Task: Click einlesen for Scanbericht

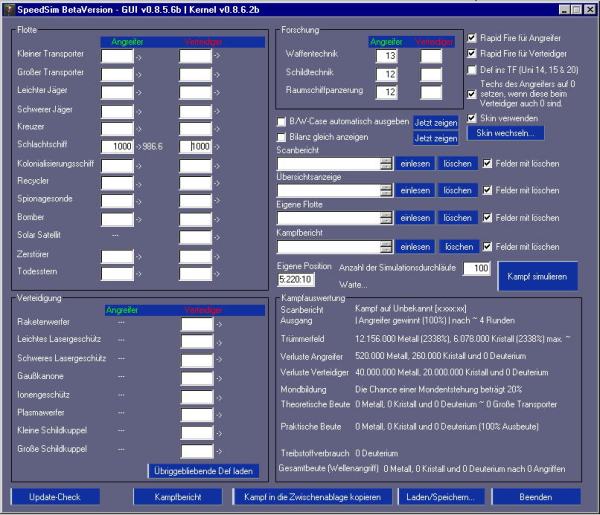Action: (415, 164)
